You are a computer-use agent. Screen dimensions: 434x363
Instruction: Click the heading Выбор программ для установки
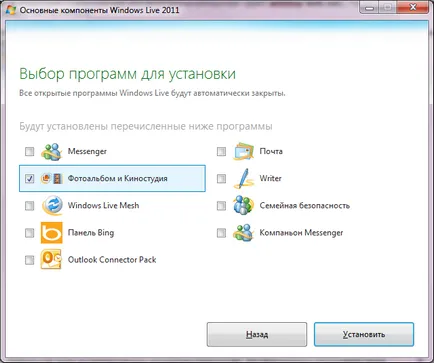pyautogui.click(x=127, y=74)
